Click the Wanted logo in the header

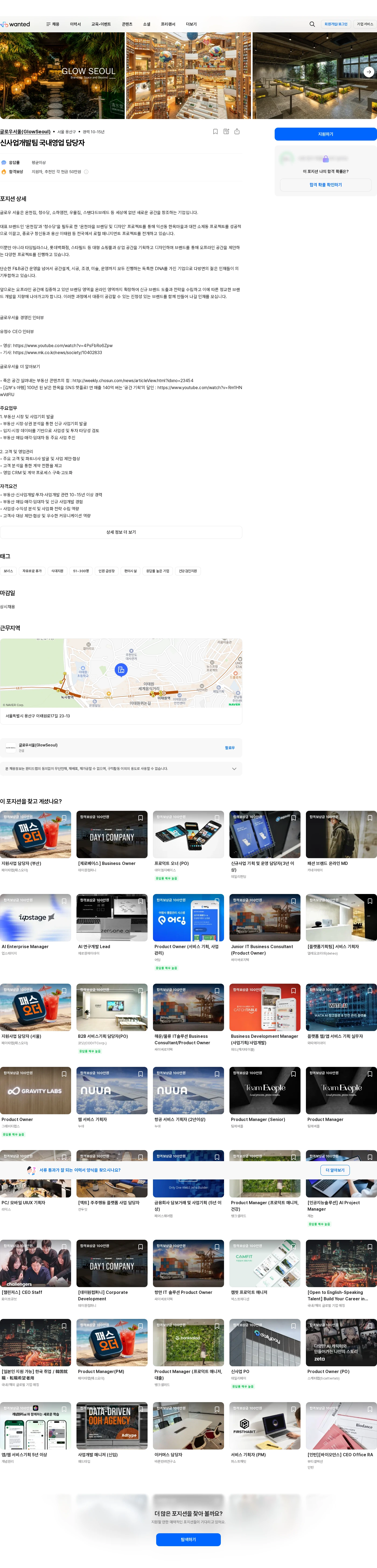tap(15, 24)
